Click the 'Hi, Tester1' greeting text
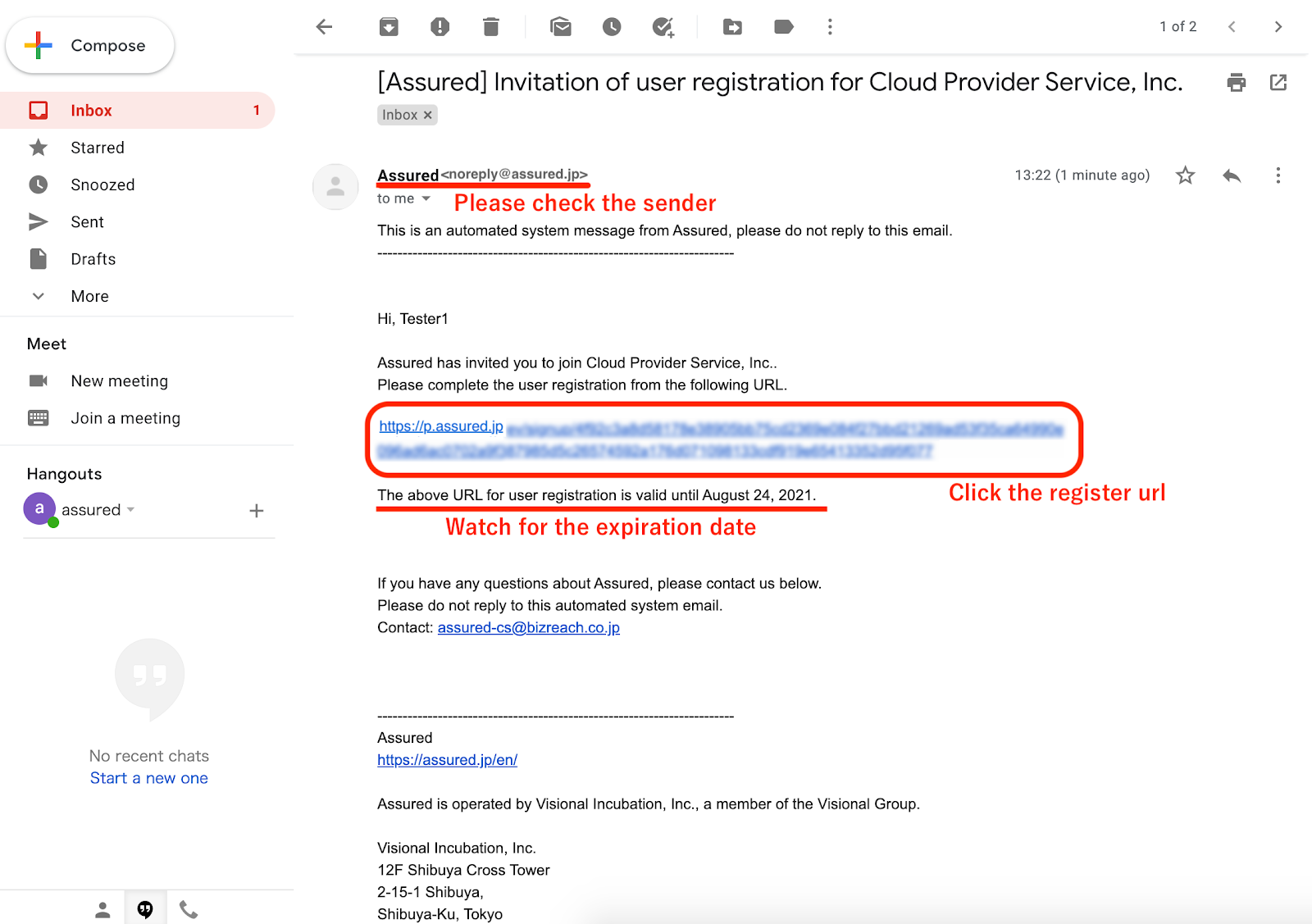The image size is (1312, 924). 412,319
